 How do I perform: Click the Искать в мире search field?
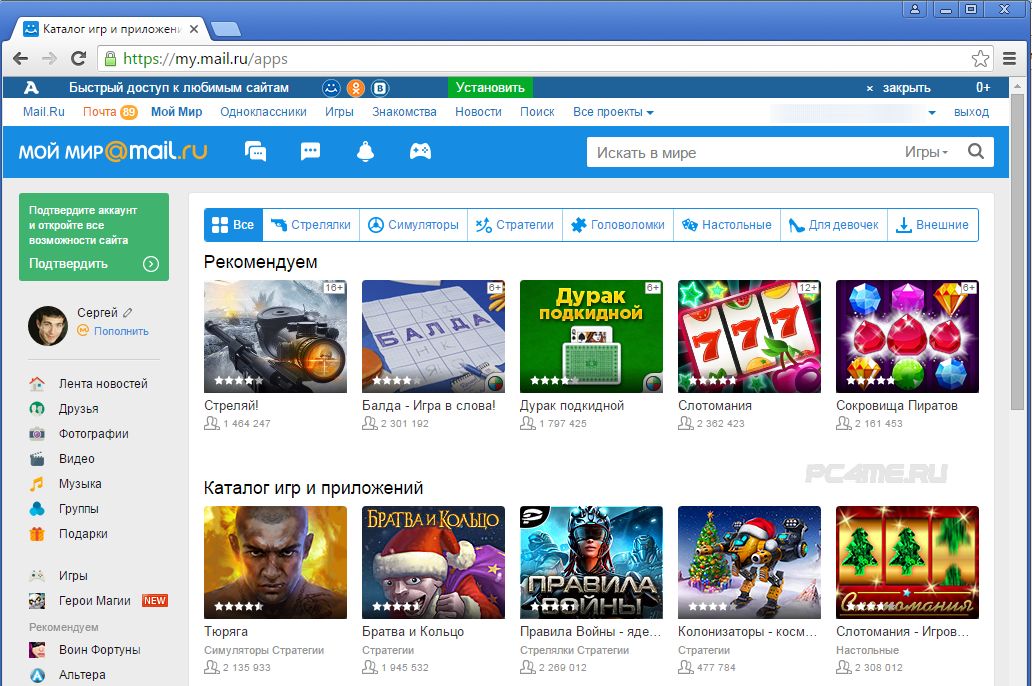pyautogui.click(x=740, y=153)
